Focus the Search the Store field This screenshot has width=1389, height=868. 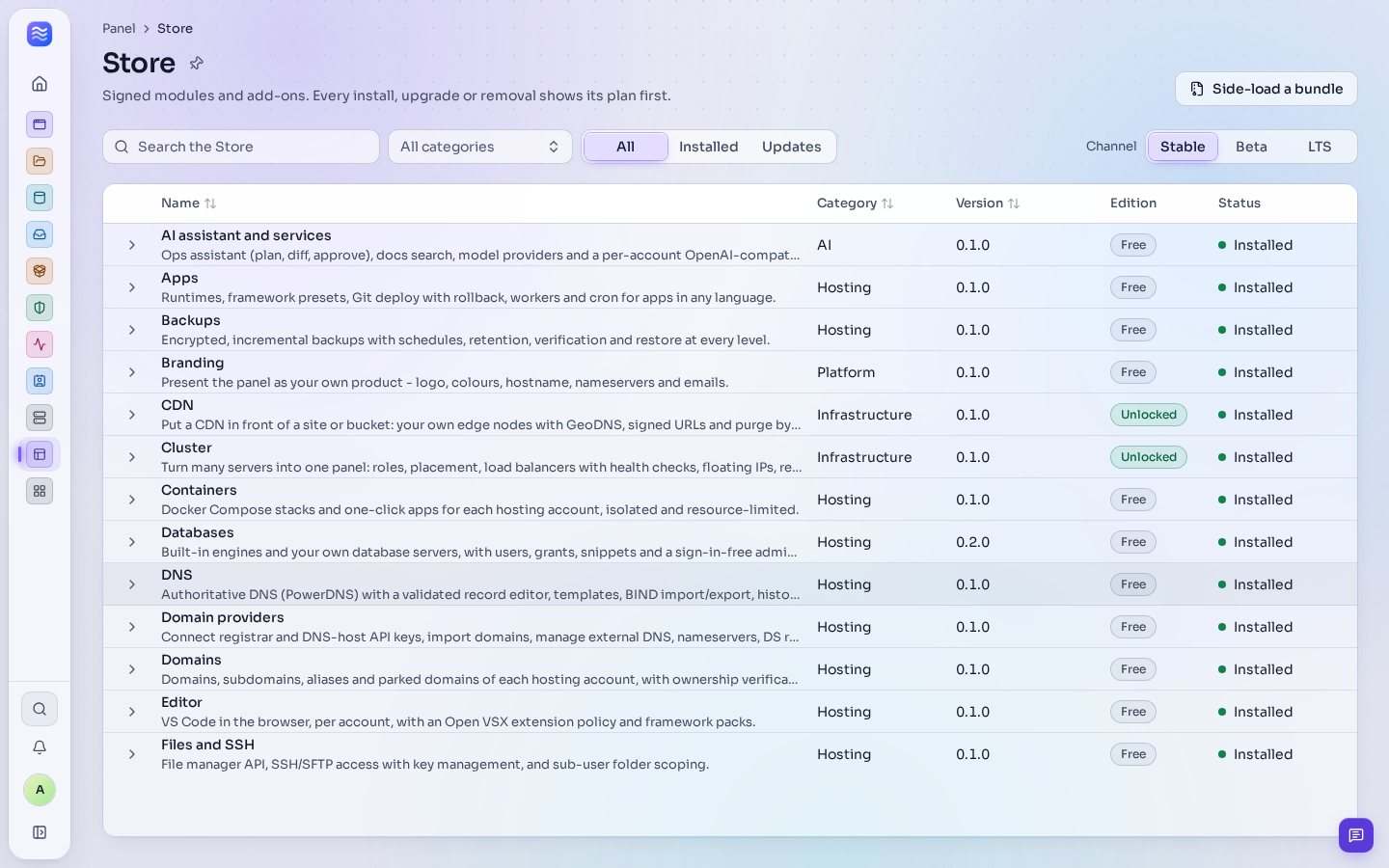pos(241,147)
